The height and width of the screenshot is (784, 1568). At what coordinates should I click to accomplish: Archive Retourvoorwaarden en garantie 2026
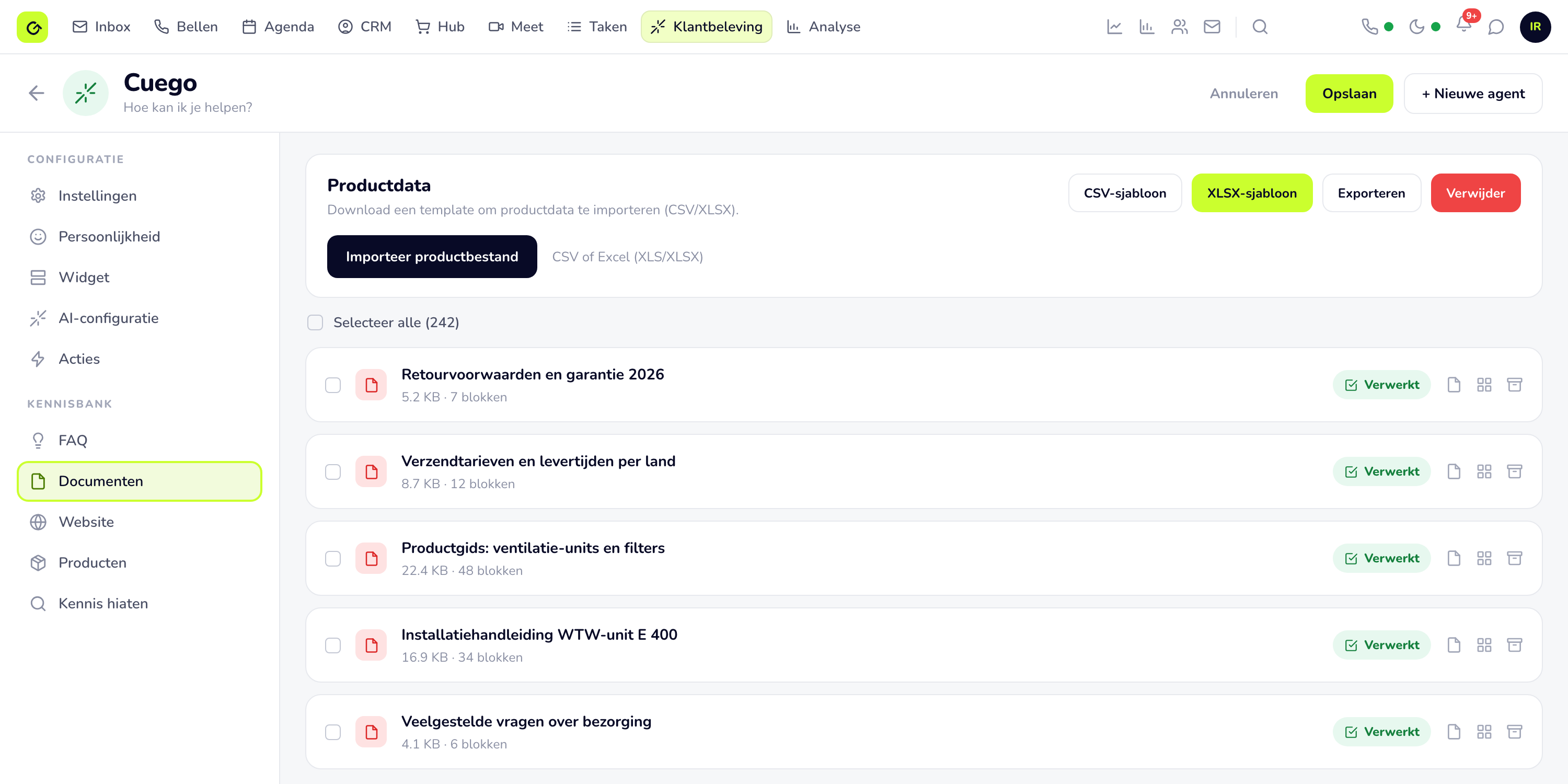[1515, 385]
